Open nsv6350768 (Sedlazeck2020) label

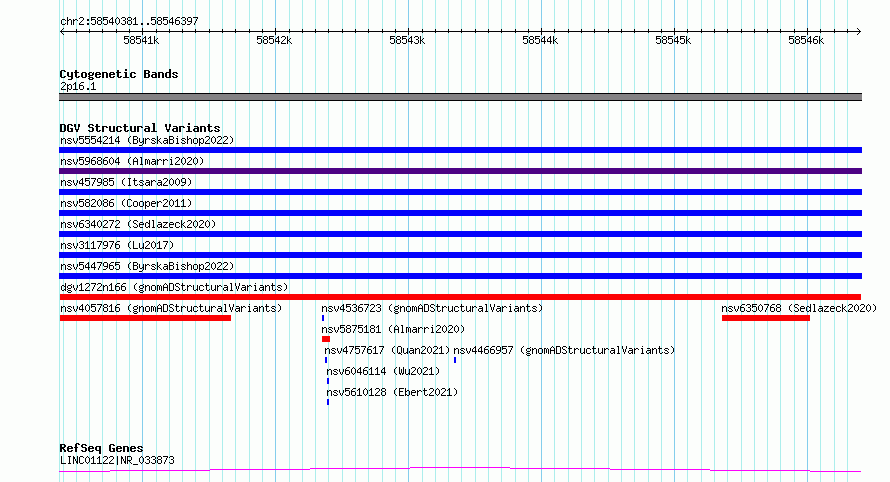799,308
